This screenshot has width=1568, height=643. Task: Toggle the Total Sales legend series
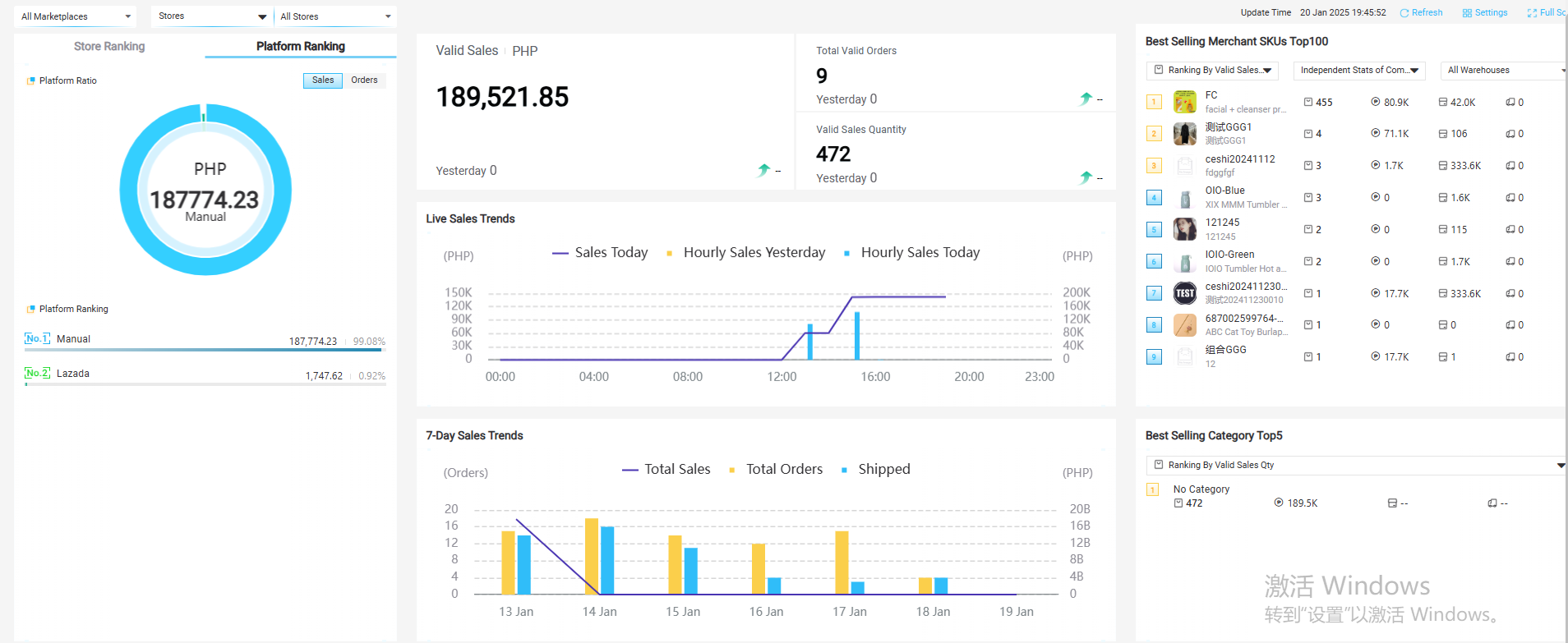click(666, 469)
